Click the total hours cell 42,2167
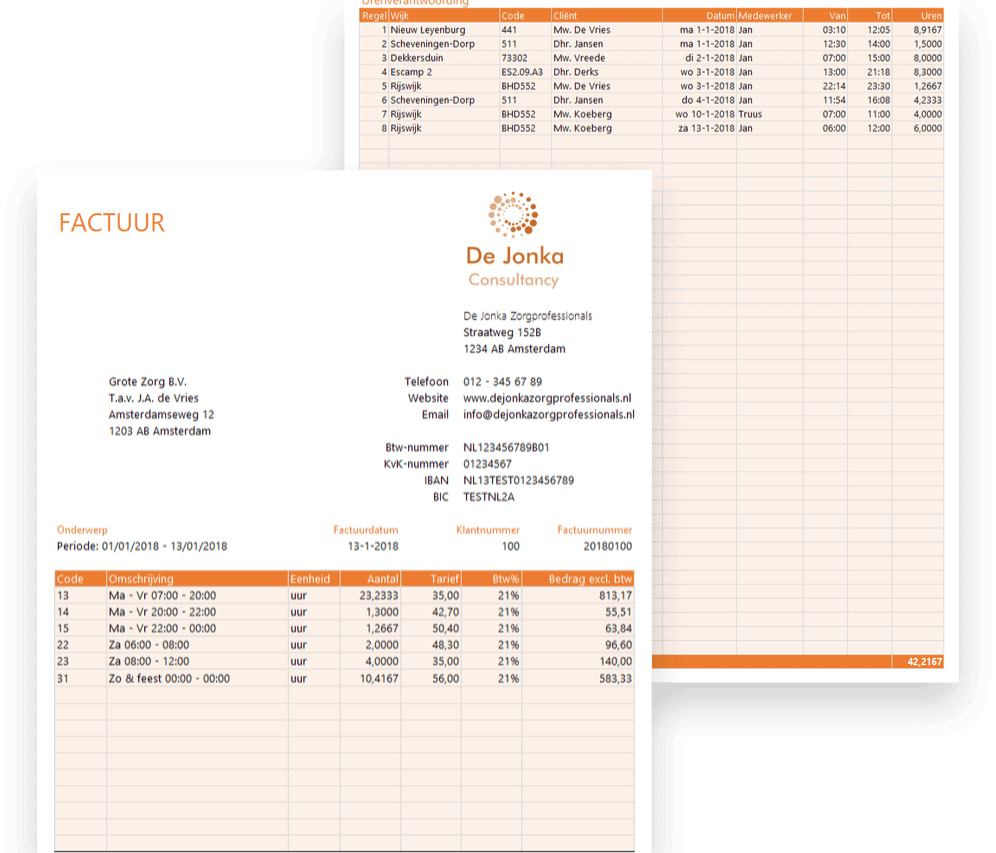996x853 pixels. (923, 662)
